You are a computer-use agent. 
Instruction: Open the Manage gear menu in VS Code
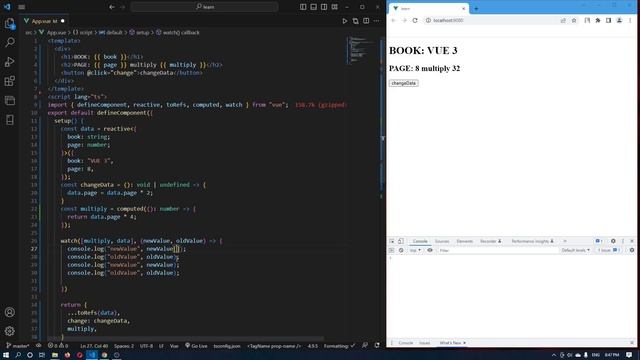pyautogui.click(x=10, y=331)
